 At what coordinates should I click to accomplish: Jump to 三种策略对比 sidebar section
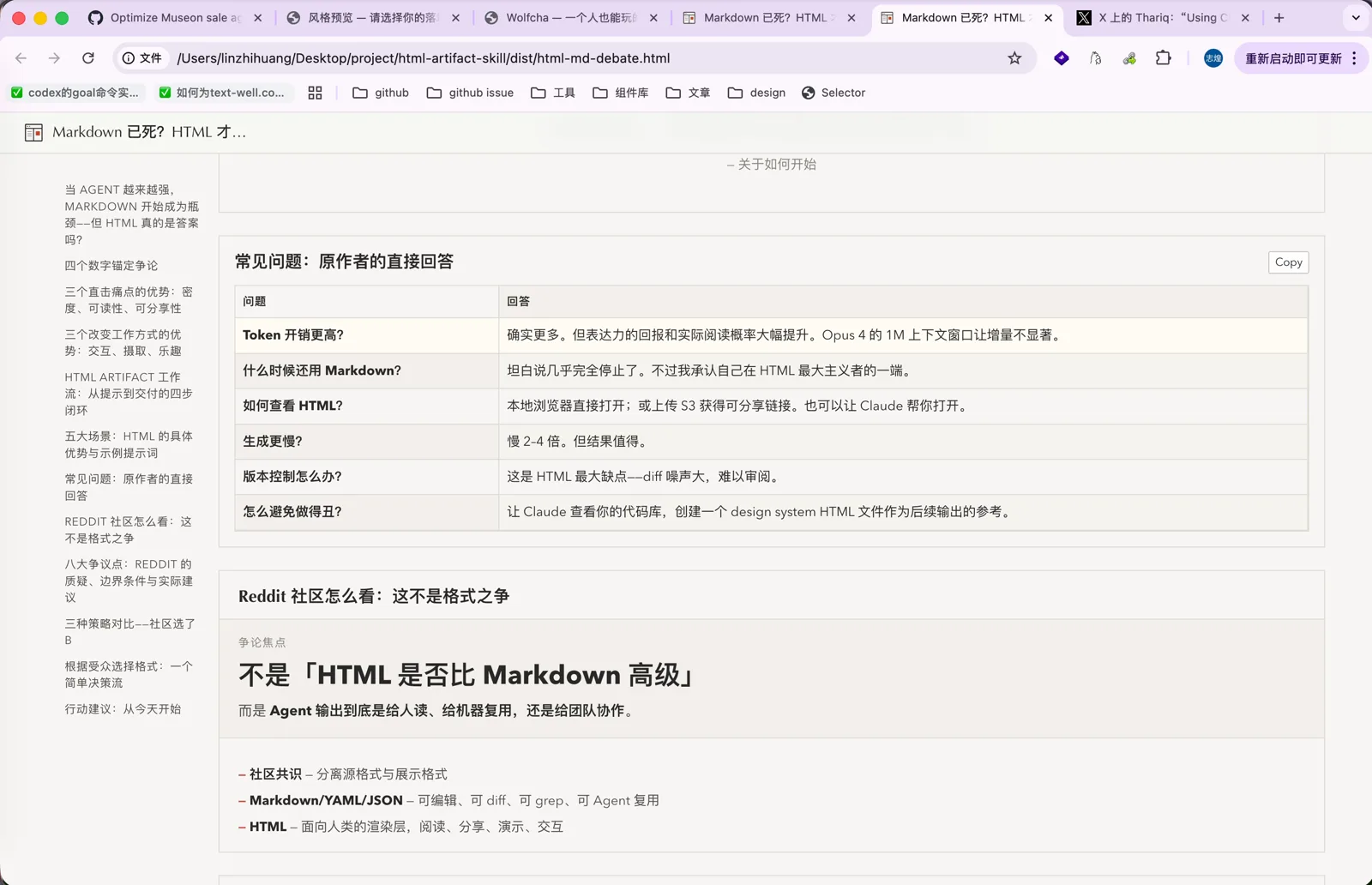tap(129, 632)
